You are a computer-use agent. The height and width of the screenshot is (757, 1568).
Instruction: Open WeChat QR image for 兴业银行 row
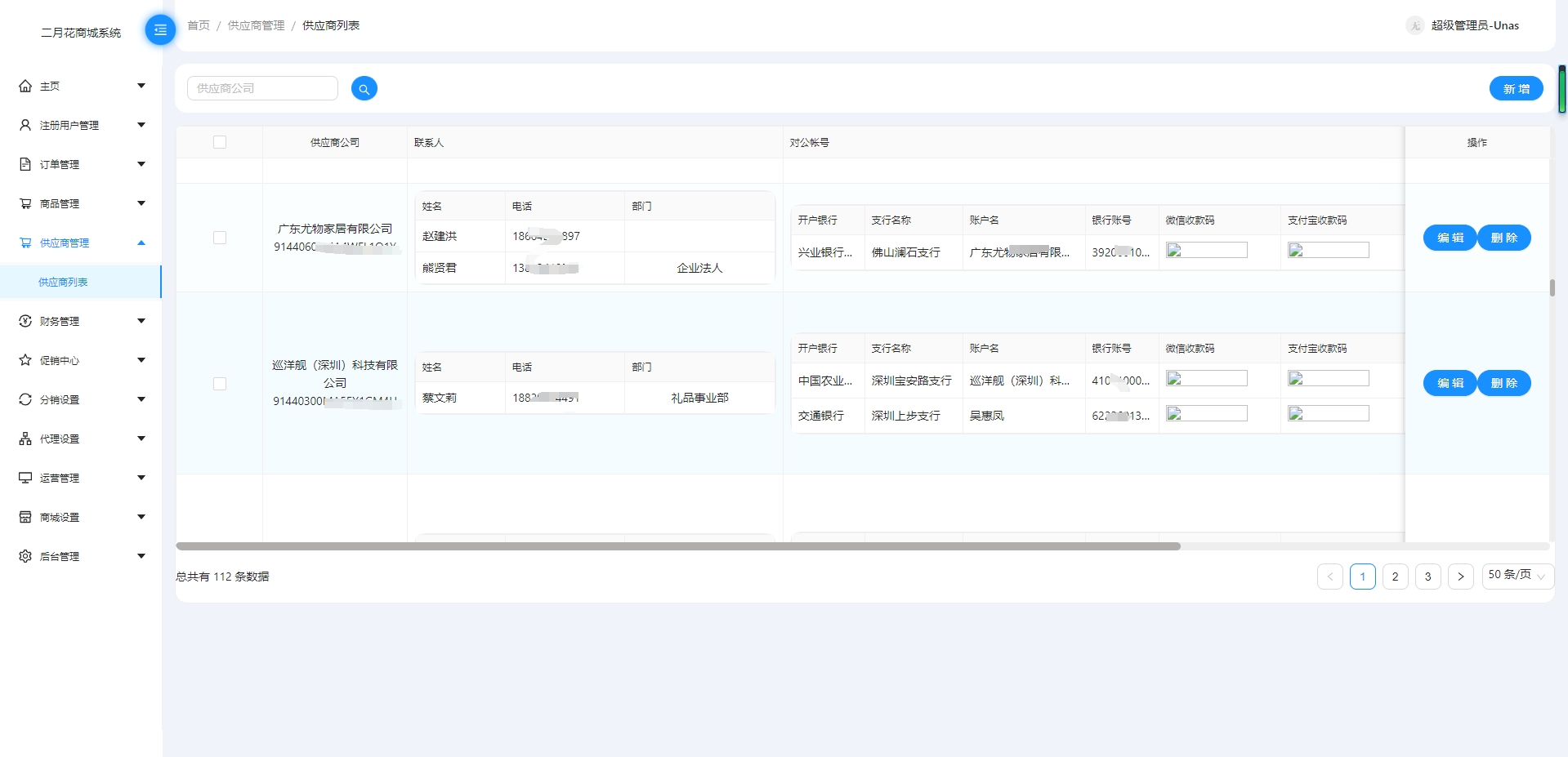click(x=1207, y=251)
